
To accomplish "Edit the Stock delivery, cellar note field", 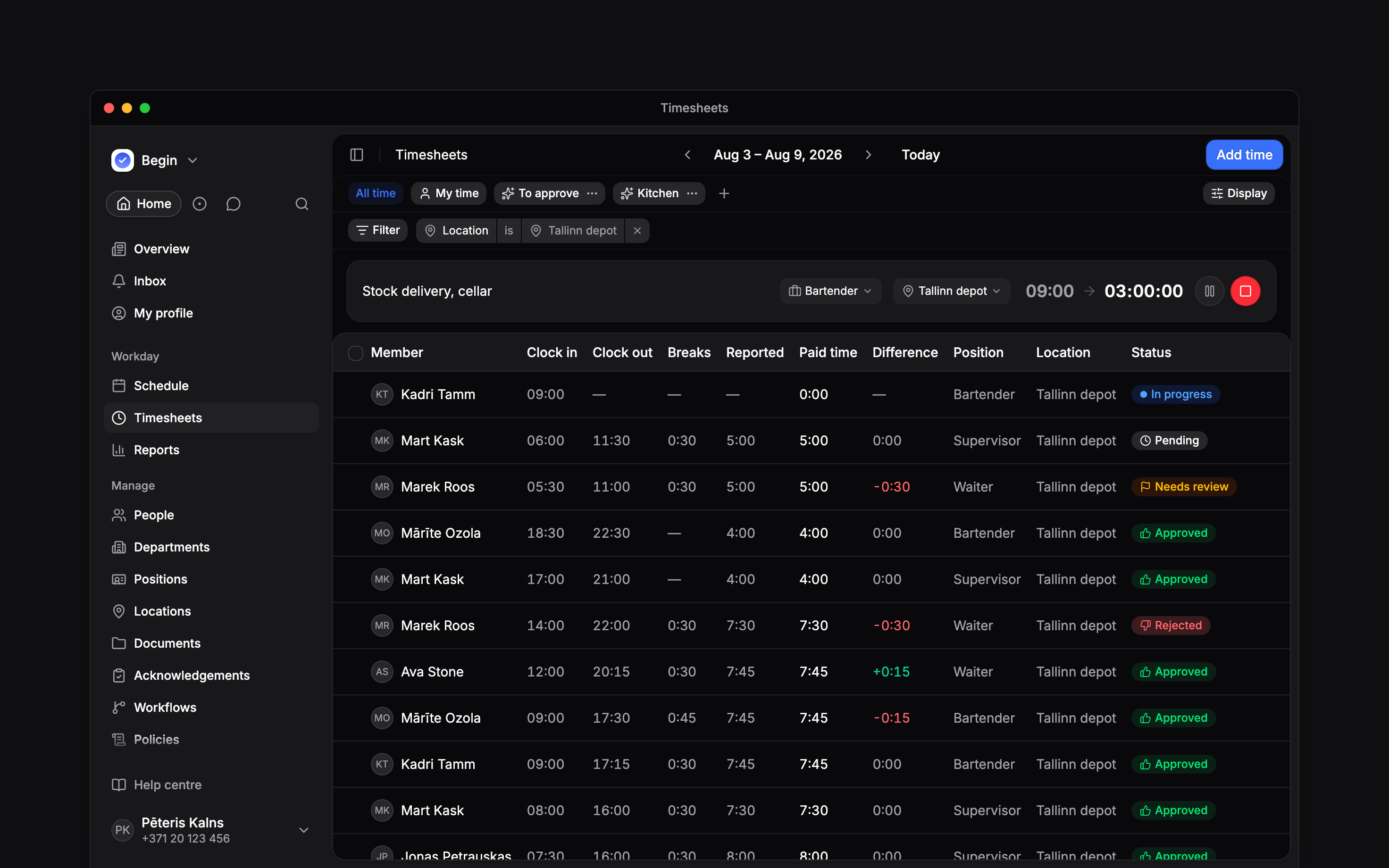I will pyautogui.click(x=427, y=291).
